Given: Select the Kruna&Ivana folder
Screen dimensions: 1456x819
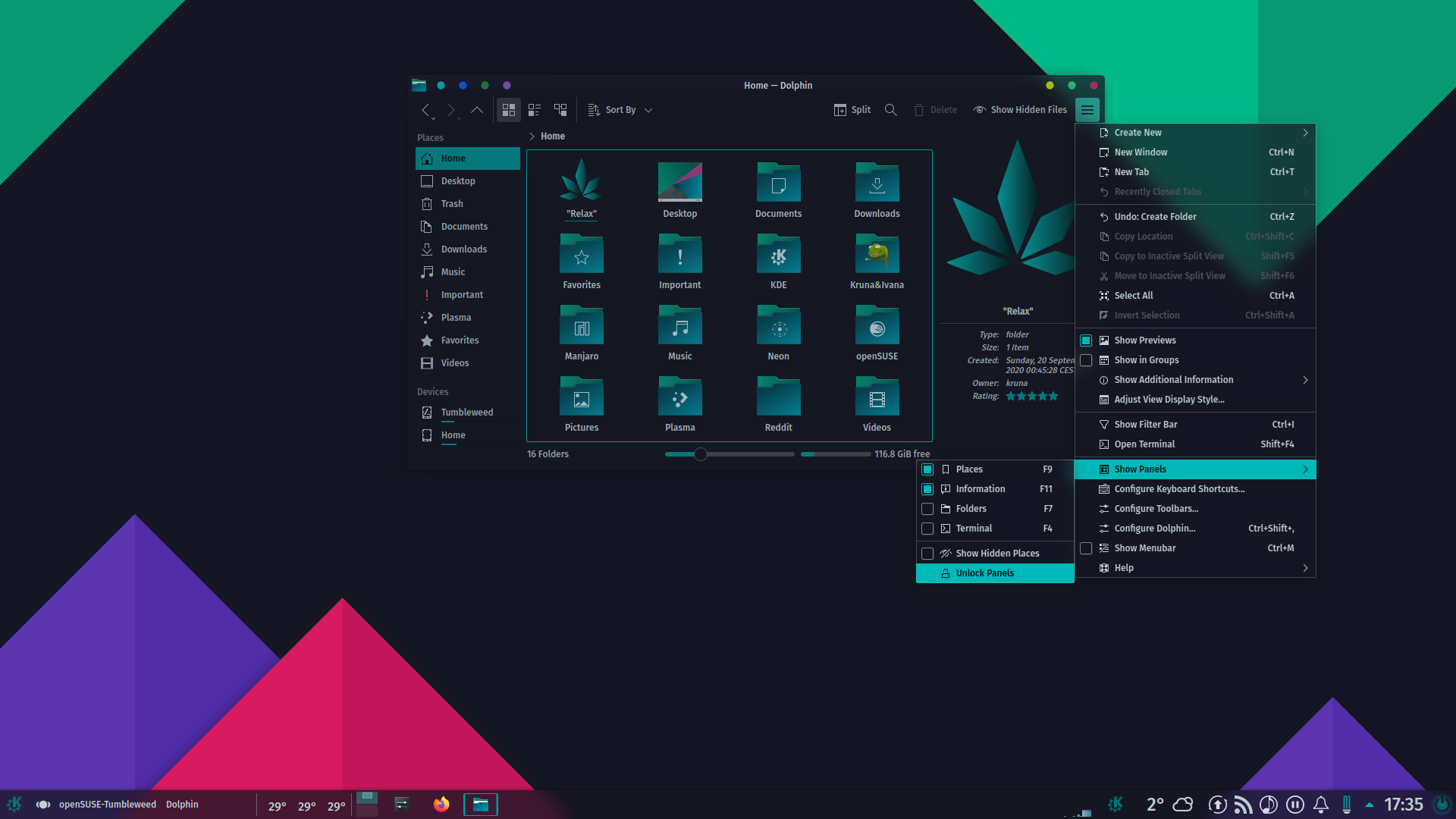Looking at the screenshot, I should pyautogui.click(x=877, y=253).
